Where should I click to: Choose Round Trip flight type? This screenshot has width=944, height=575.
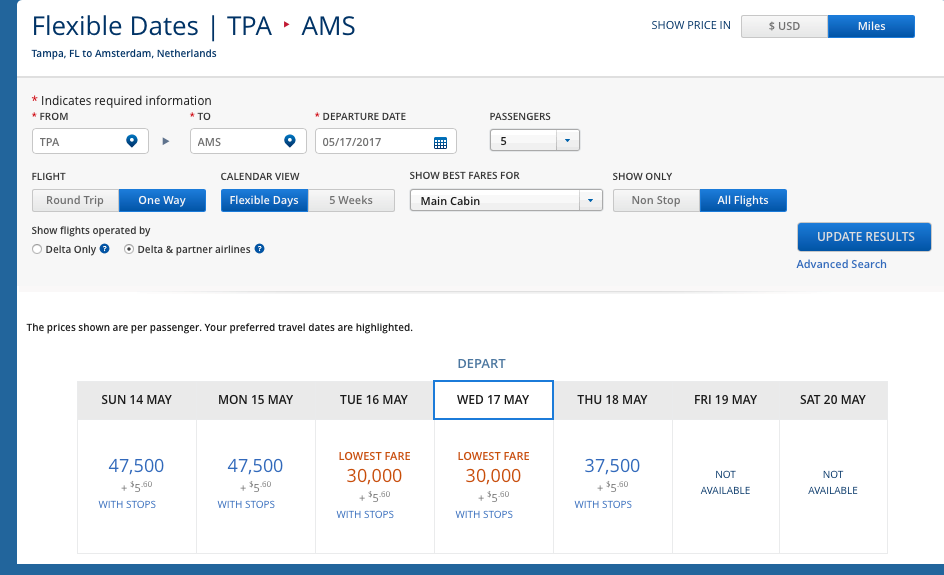pyautogui.click(x=75, y=200)
